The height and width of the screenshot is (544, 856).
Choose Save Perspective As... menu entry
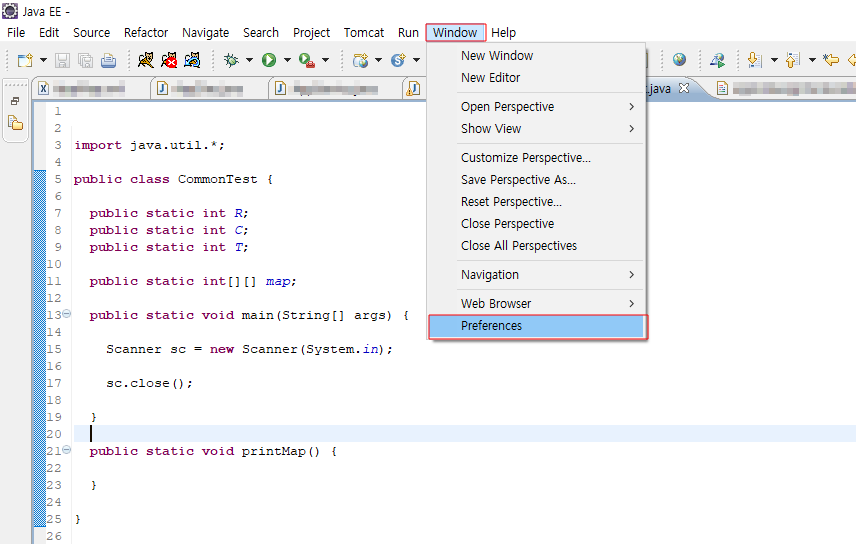pos(536,180)
